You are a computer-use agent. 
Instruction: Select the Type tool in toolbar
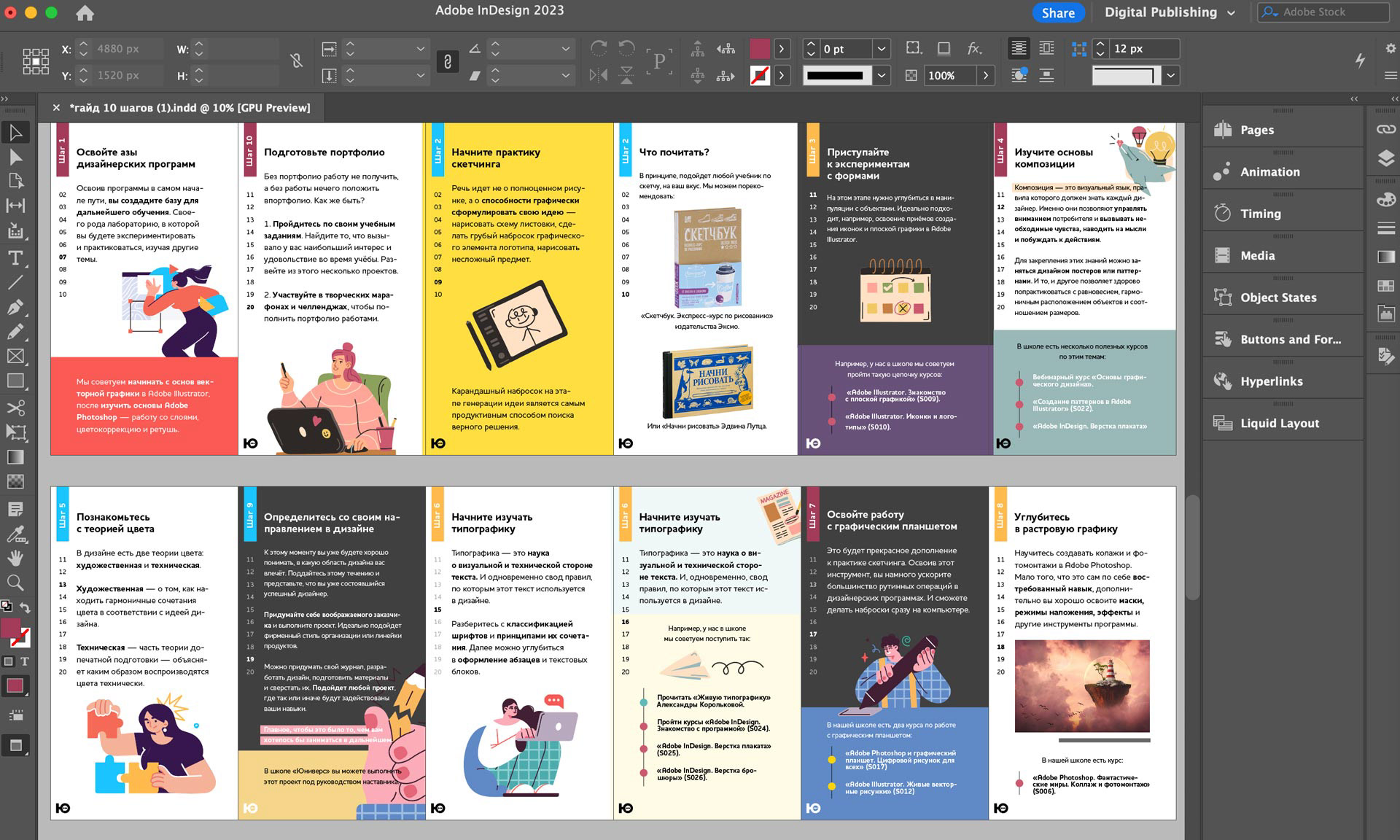coord(15,257)
